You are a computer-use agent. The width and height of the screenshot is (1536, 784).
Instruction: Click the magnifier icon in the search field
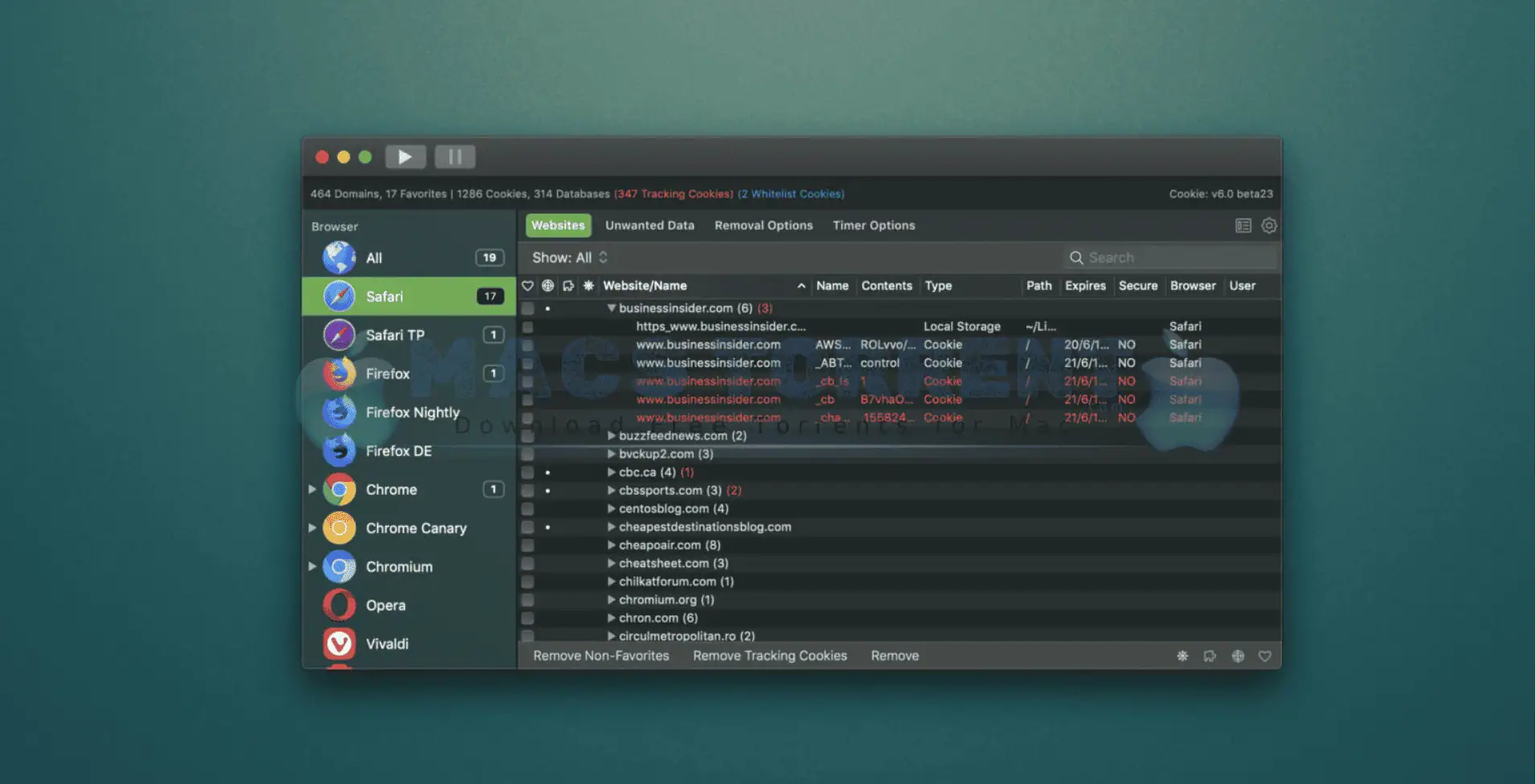pos(1076,258)
